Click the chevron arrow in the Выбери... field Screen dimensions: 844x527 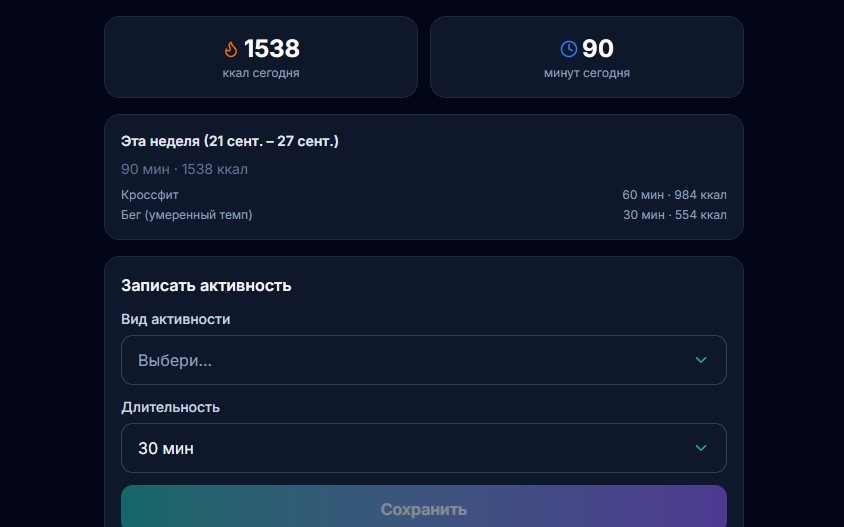pyautogui.click(x=701, y=360)
